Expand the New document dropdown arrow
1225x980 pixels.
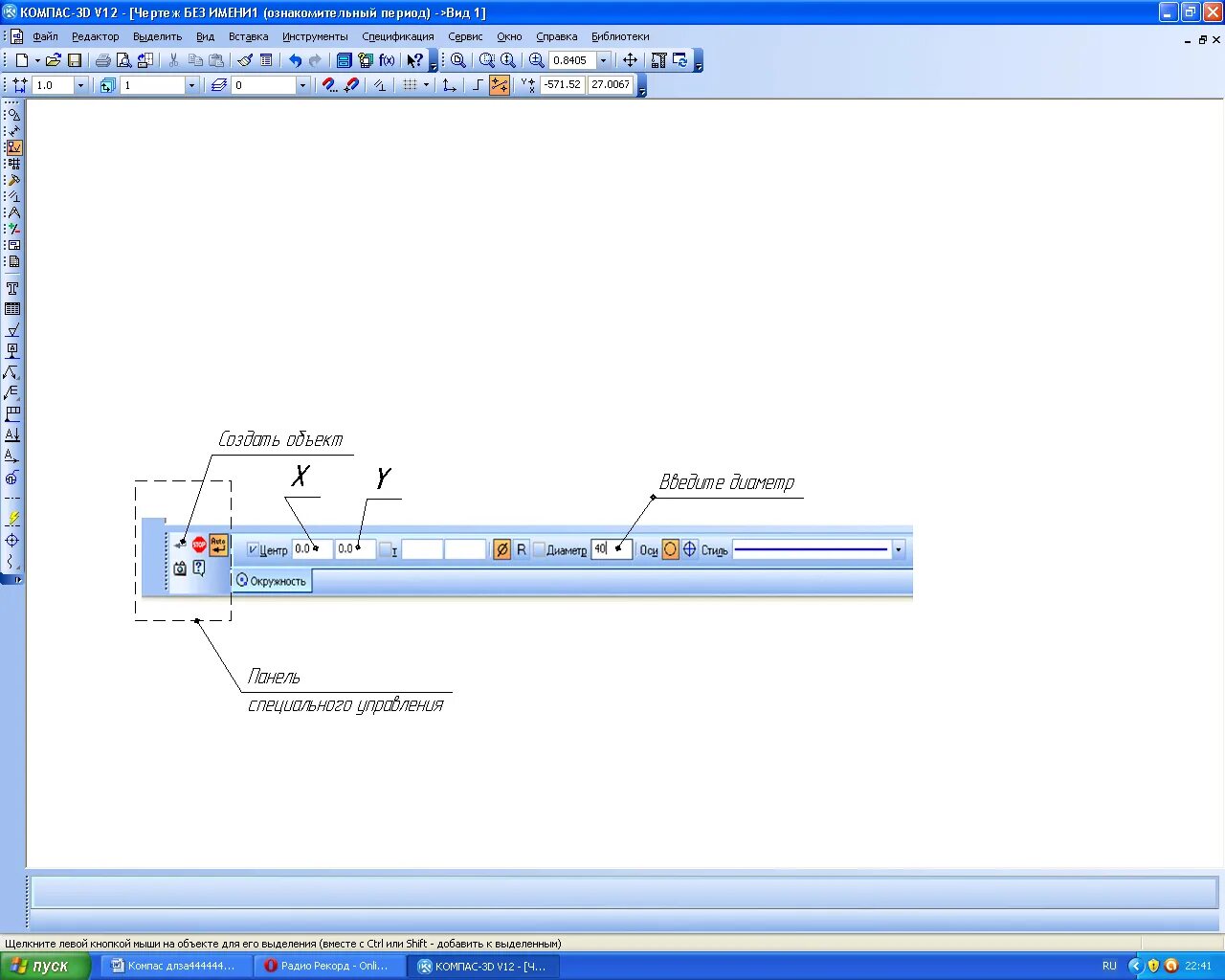(37, 60)
